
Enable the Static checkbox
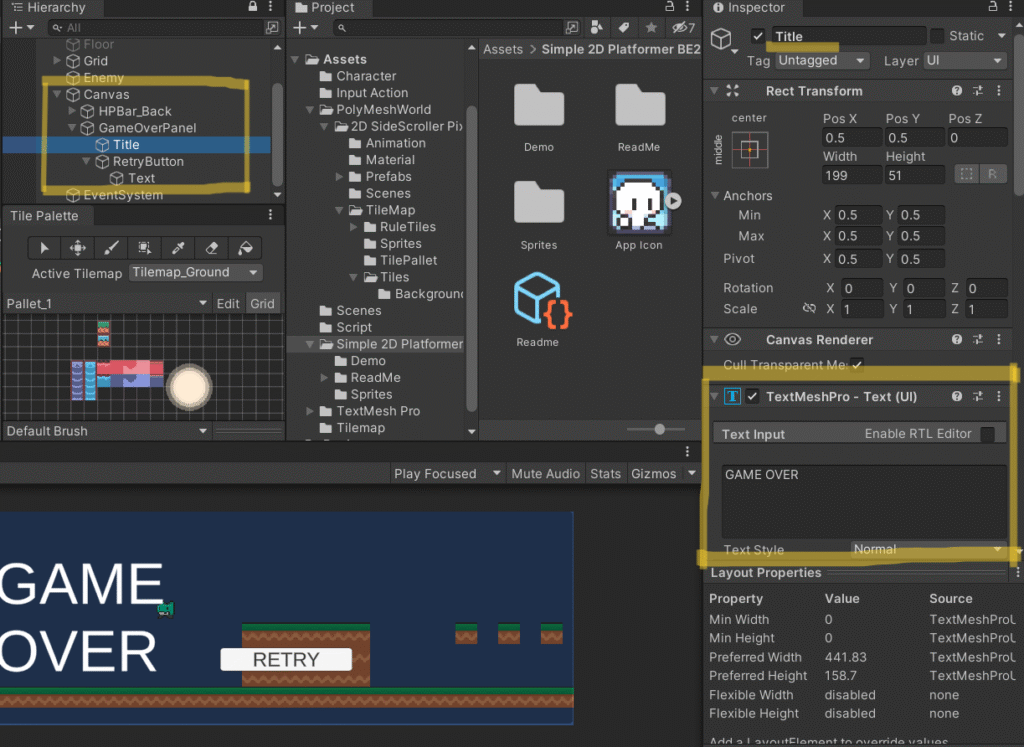pyautogui.click(x=937, y=36)
